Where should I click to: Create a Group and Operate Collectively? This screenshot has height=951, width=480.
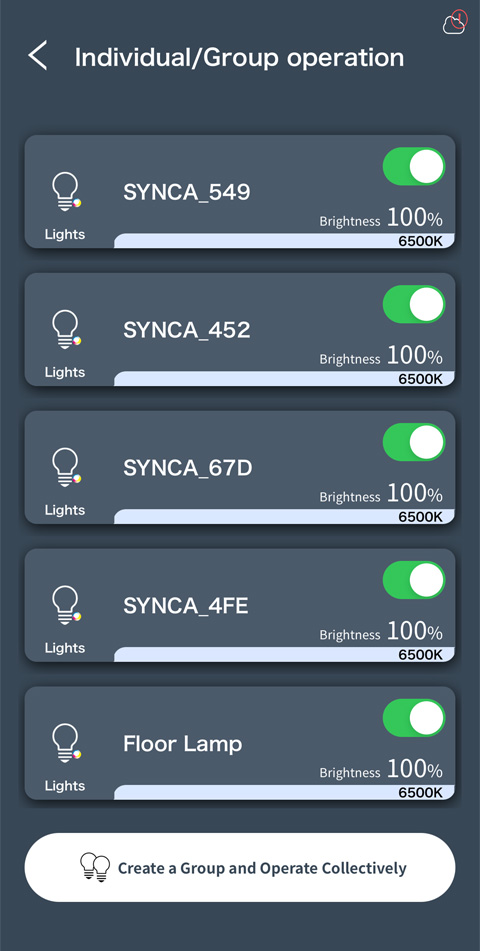[240, 867]
